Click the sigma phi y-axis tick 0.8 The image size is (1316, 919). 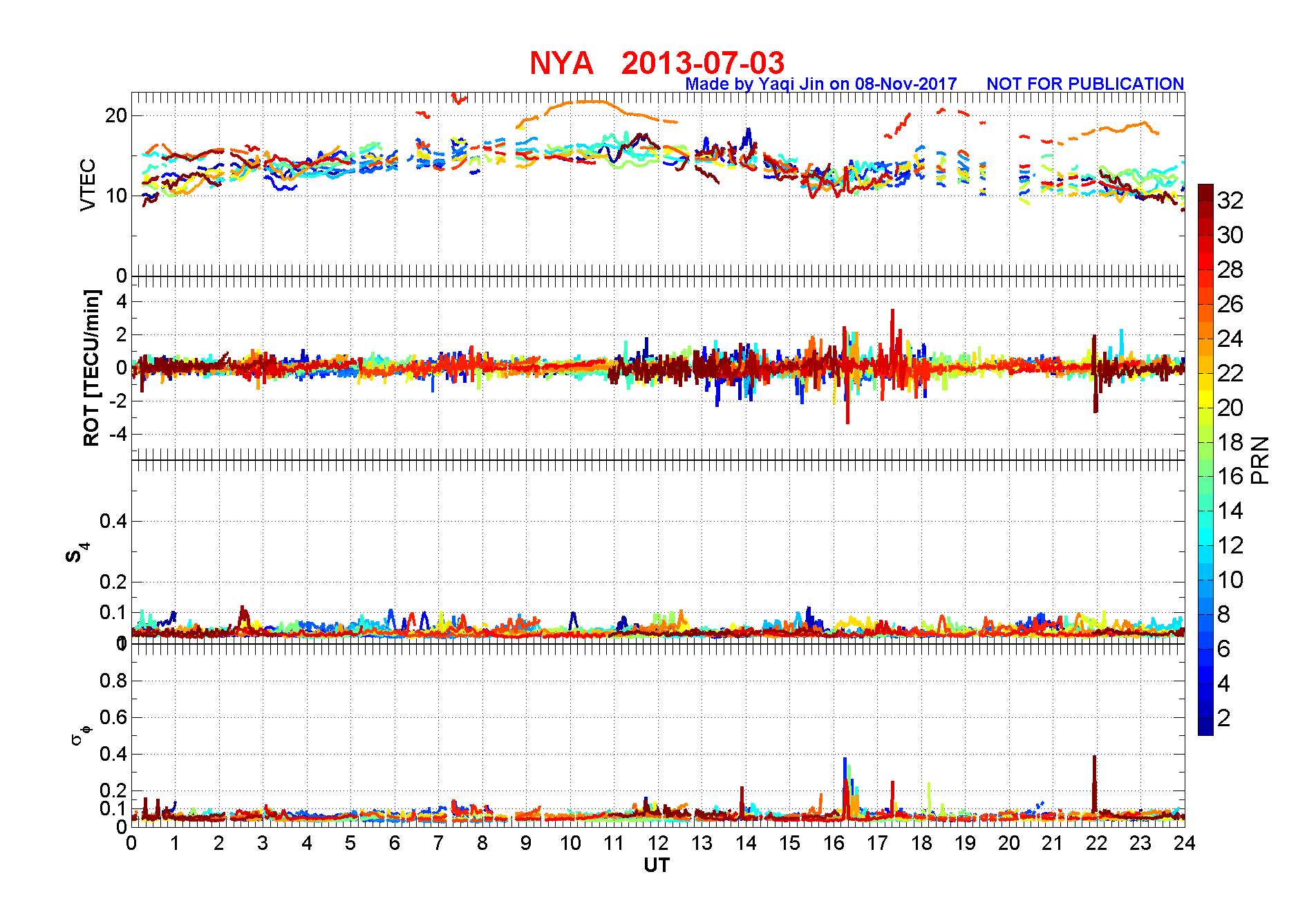113,681
